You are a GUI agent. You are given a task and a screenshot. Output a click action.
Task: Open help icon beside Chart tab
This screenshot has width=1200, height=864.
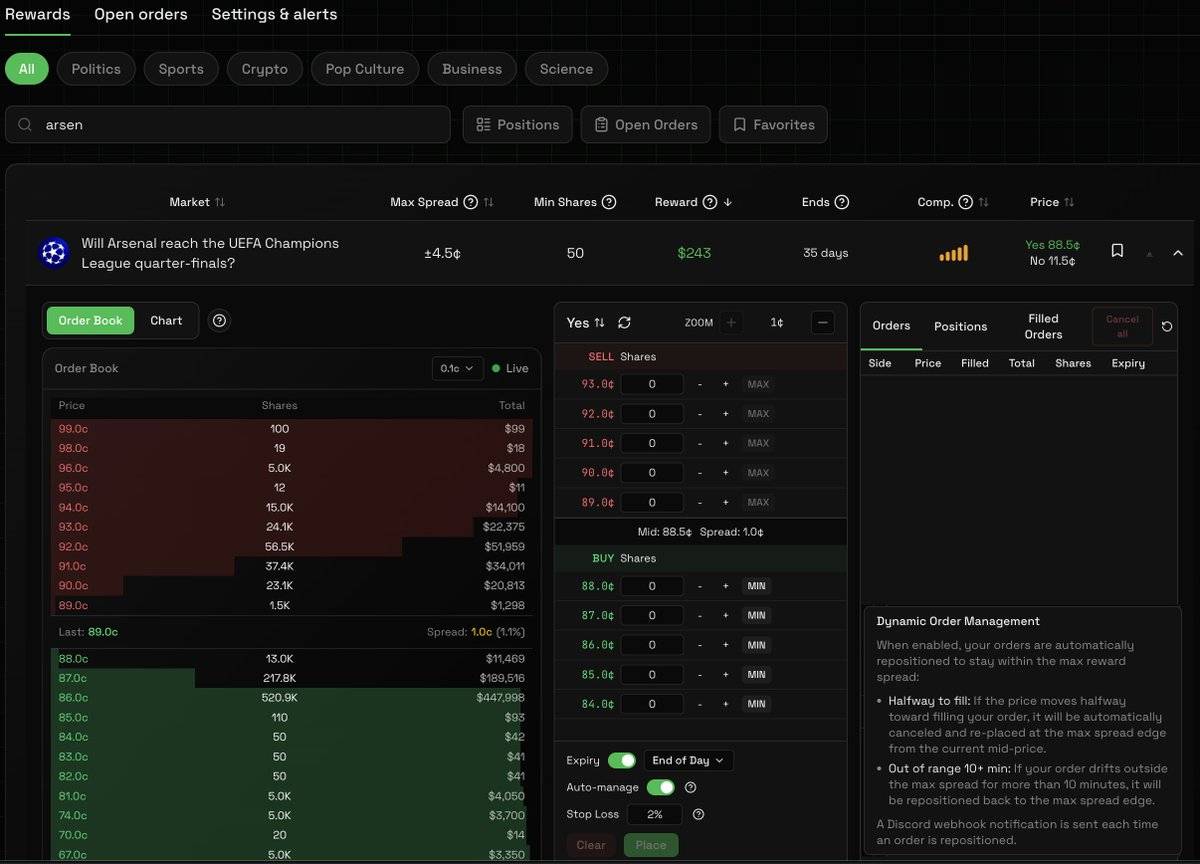point(220,321)
